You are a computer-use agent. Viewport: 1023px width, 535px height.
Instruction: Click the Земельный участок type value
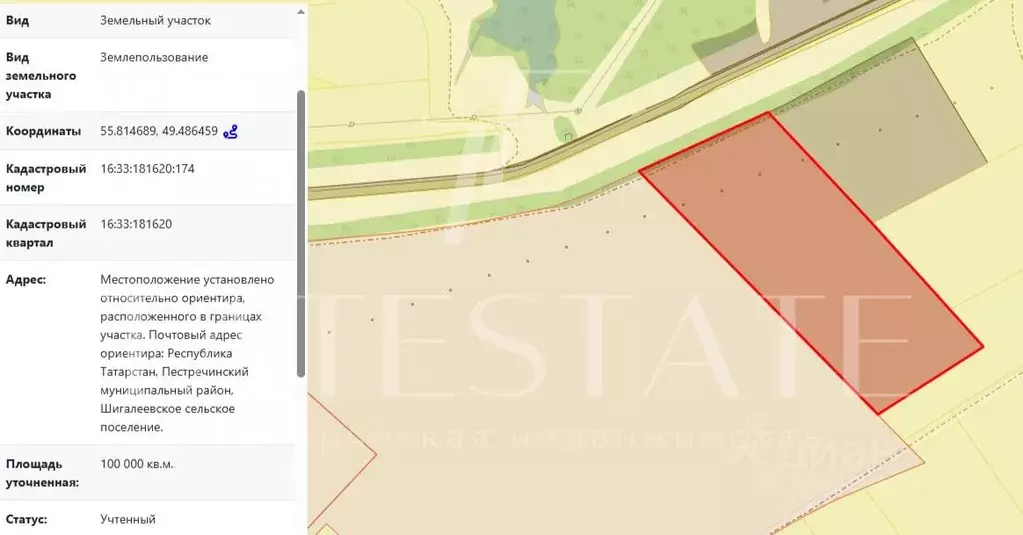pyautogui.click(x=155, y=20)
